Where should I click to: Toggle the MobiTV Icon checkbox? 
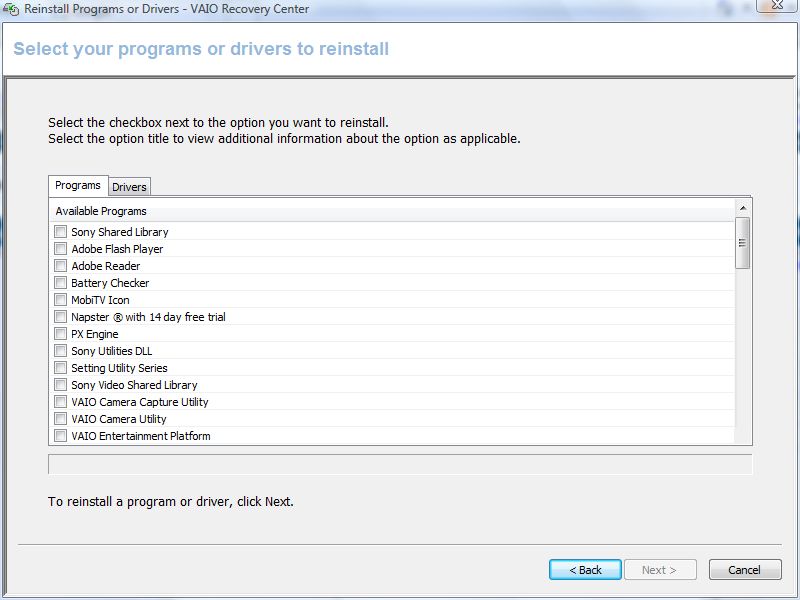point(60,299)
